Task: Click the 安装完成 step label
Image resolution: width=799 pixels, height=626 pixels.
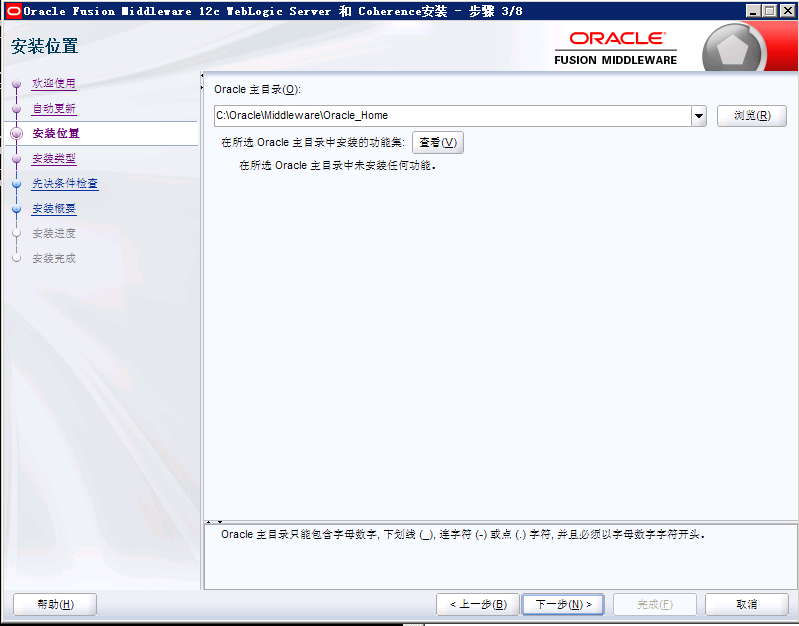Action: [x=54, y=258]
